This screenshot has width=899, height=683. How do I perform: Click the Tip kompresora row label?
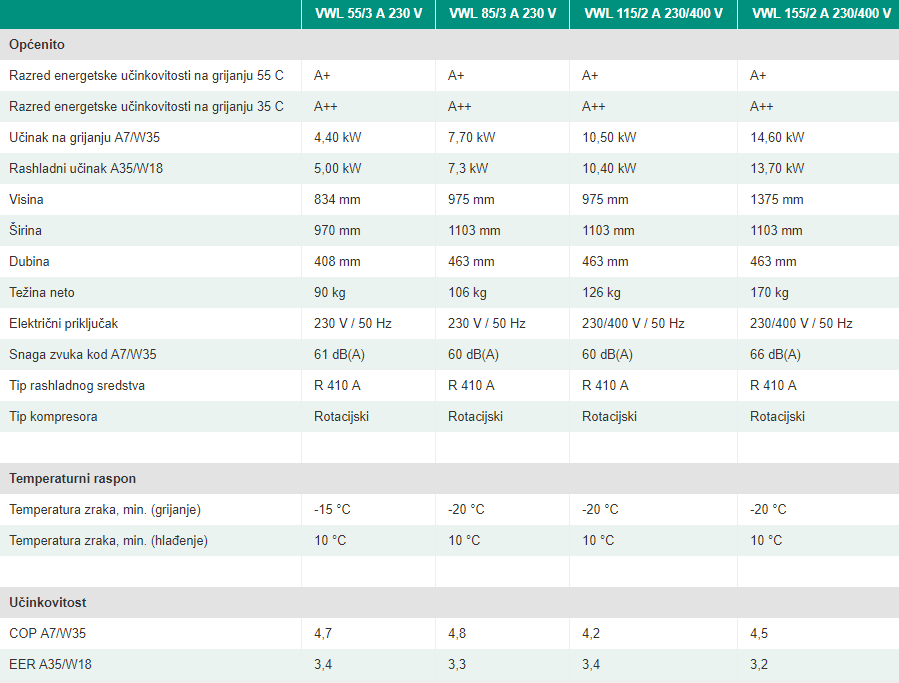point(53,416)
